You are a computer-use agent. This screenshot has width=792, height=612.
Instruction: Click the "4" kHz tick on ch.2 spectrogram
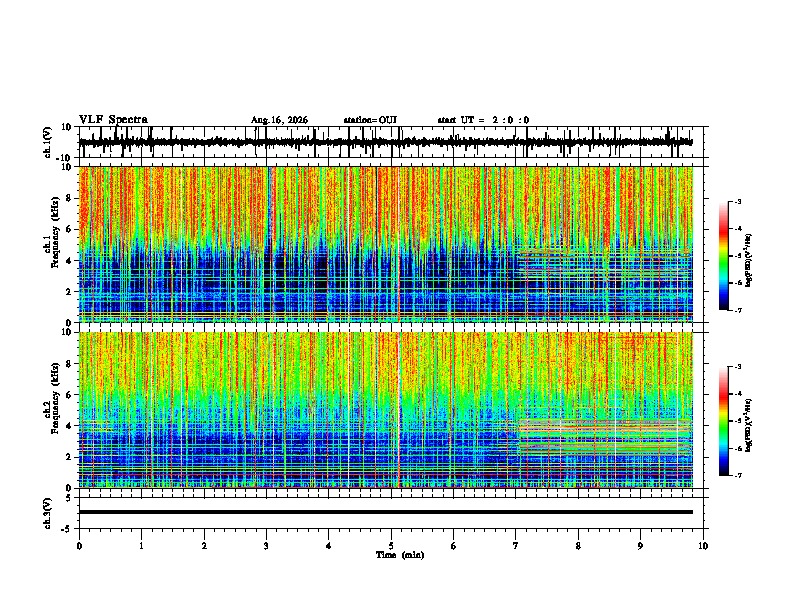[70, 426]
